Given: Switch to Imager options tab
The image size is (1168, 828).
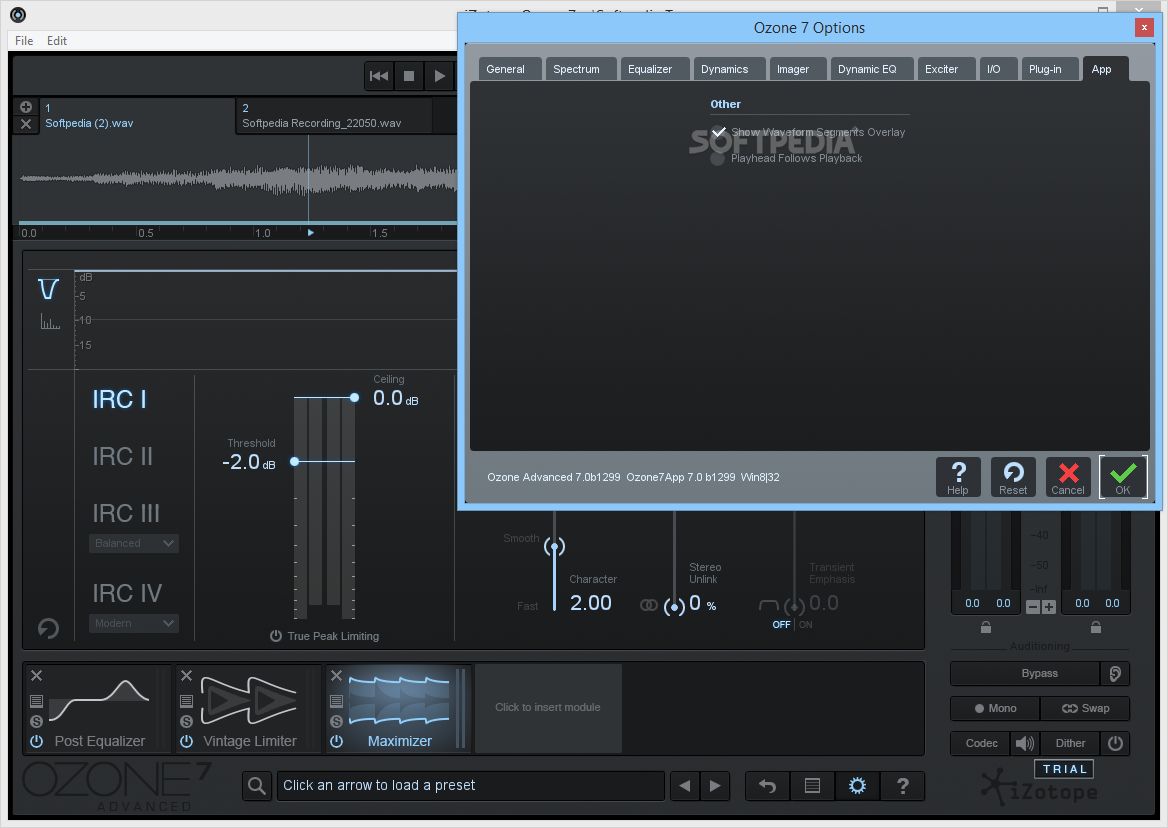Looking at the screenshot, I should click(x=797, y=69).
